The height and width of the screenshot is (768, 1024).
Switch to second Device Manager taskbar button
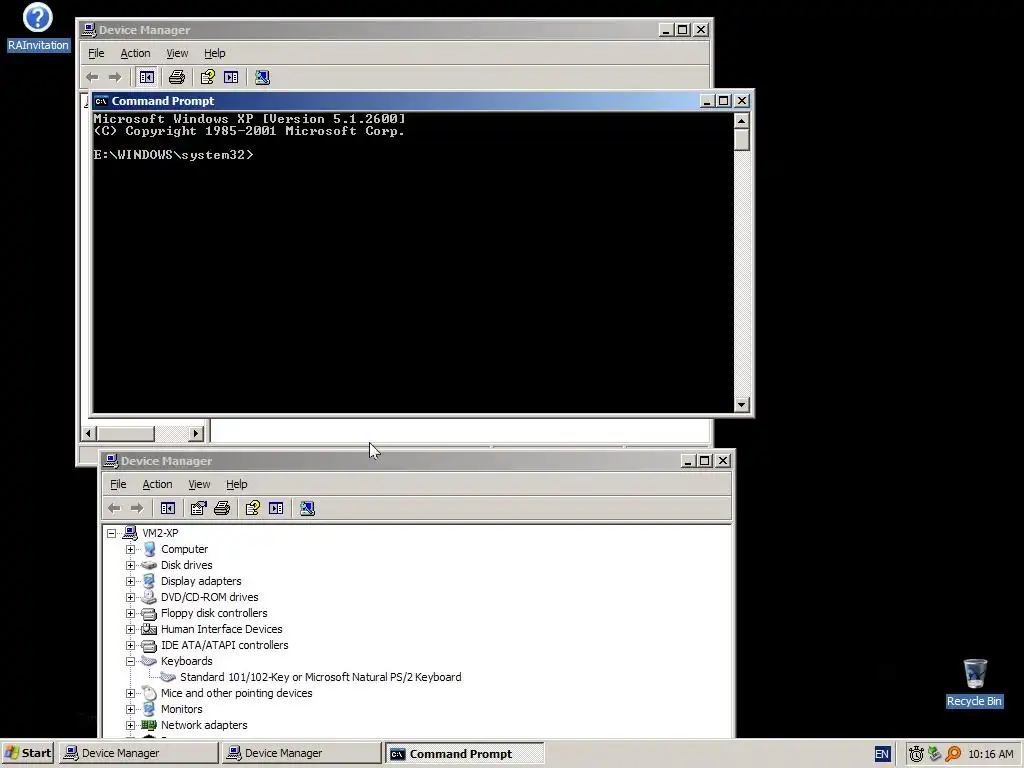click(x=301, y=754)
